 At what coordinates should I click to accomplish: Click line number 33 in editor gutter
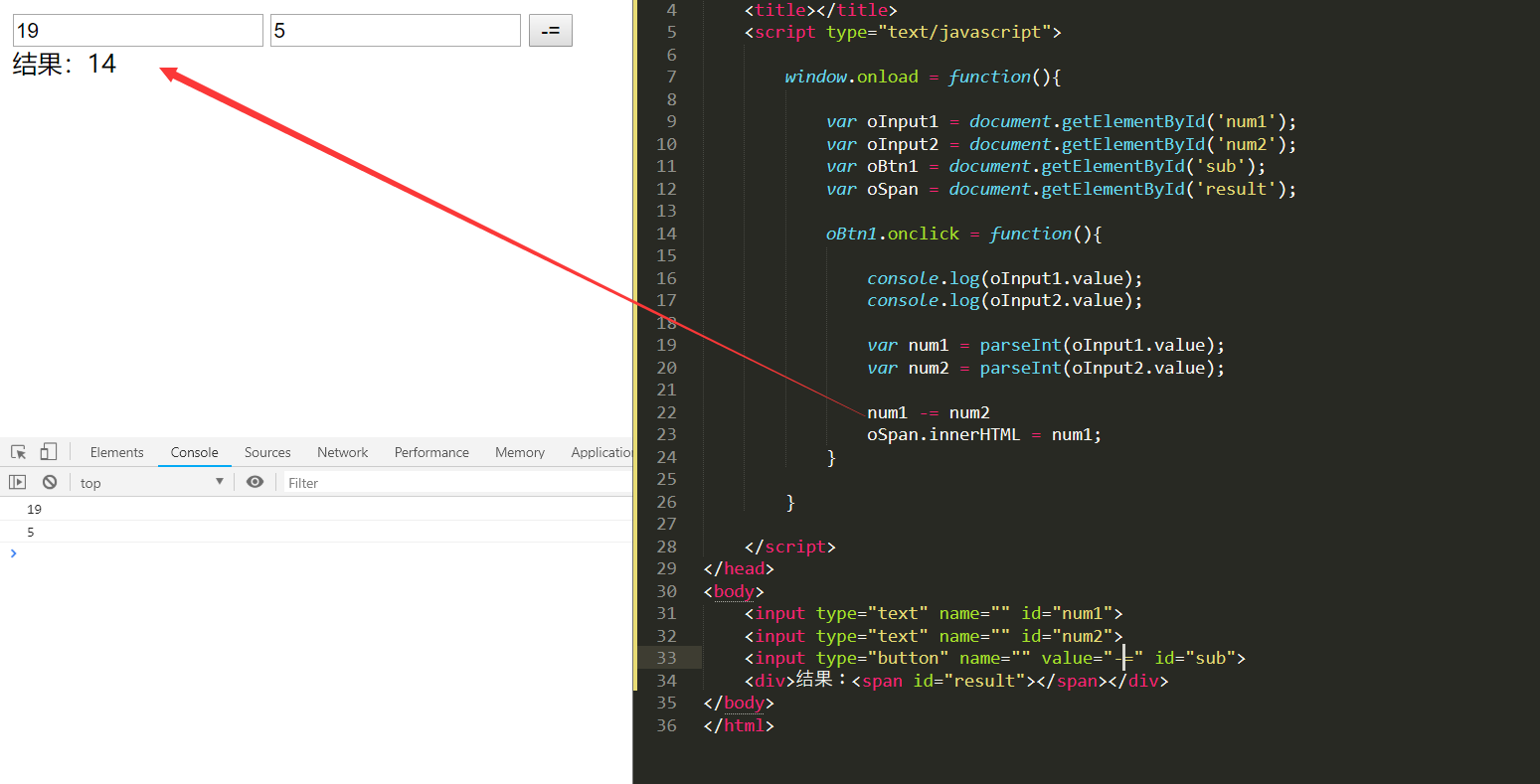(x=666, y=658)
